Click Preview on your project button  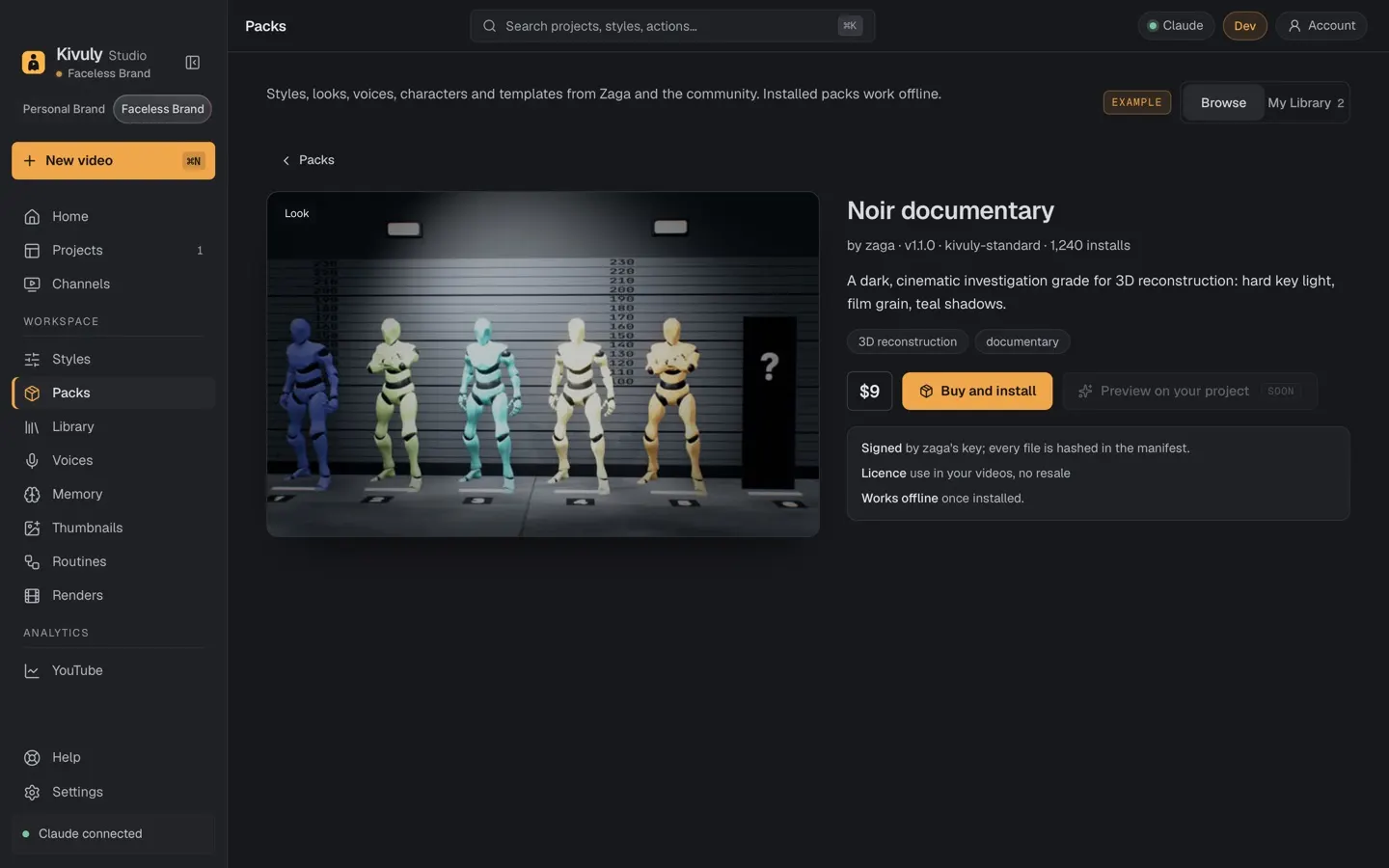(1189, 391)
